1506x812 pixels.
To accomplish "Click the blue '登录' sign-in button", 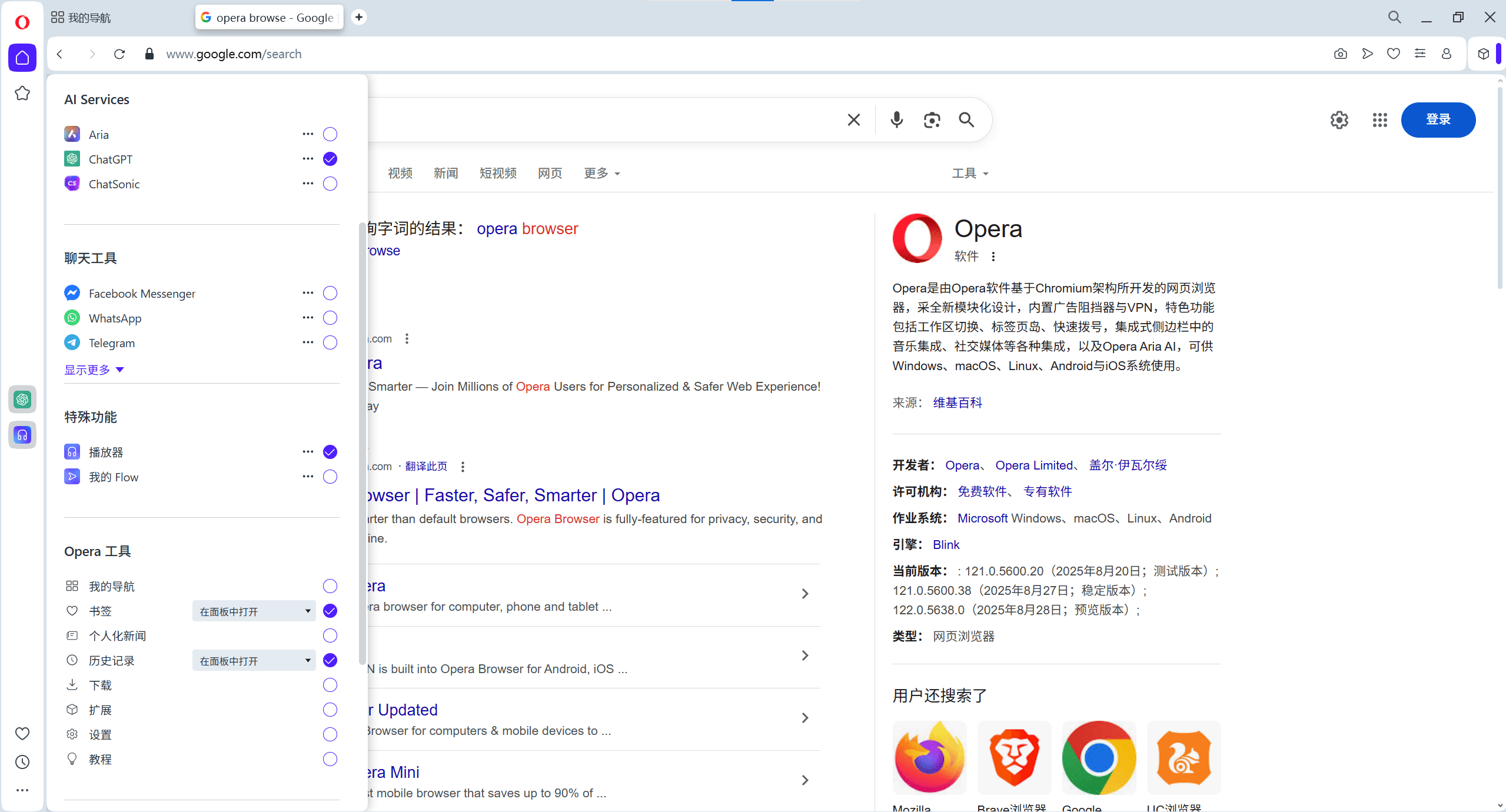I will click(x=1438, y=119).
